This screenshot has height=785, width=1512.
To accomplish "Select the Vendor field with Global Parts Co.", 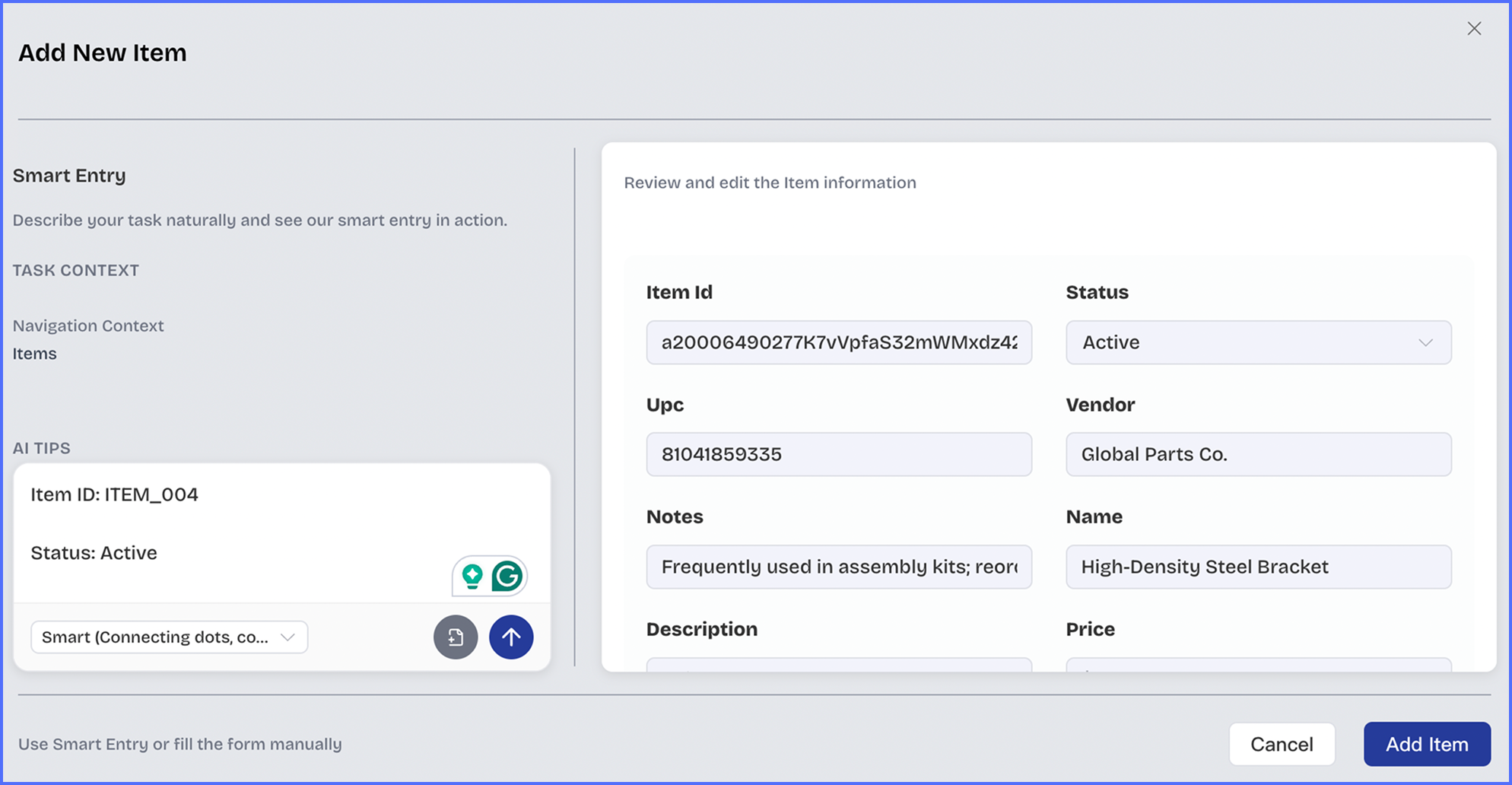I will coord(1258,454).
